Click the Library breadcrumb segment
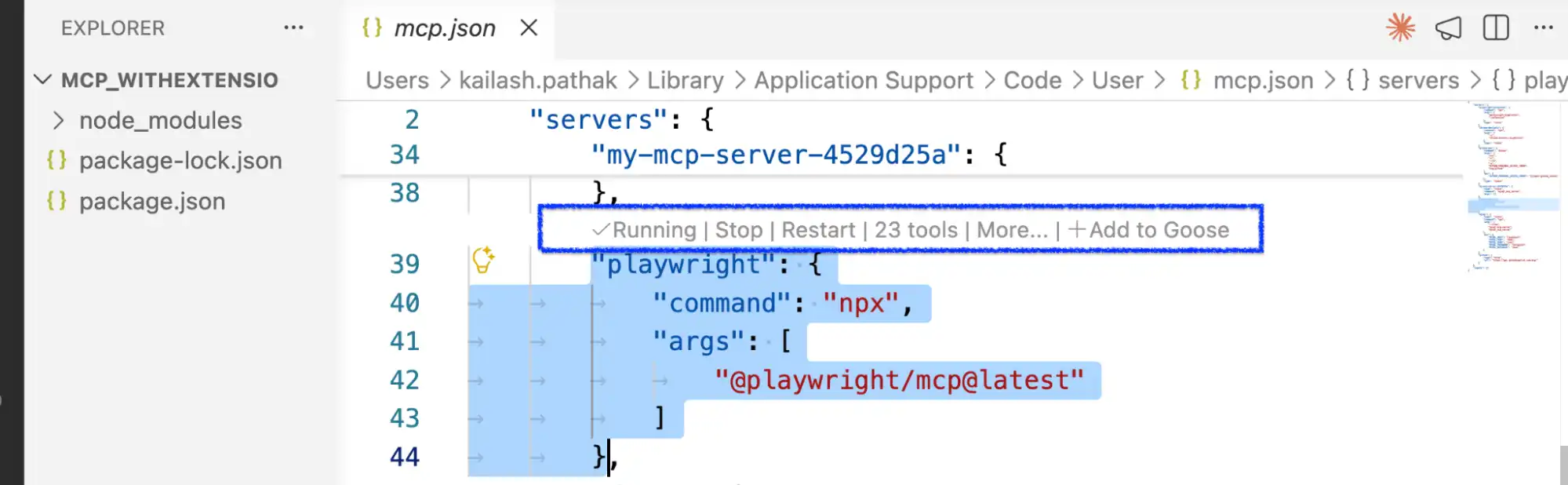Screen dimensions: 1568x485 (x=686, y=80)
